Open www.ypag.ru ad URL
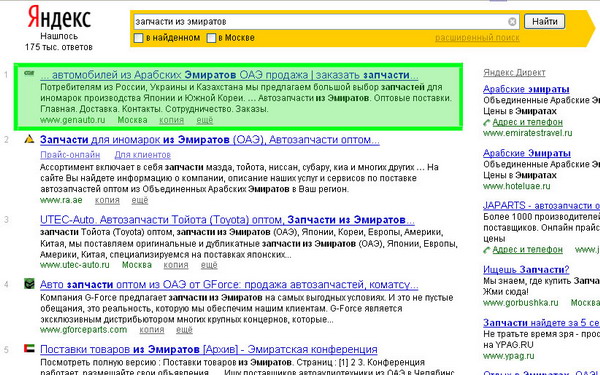Screen dimensions: 600x375 (x=509, y=356)
